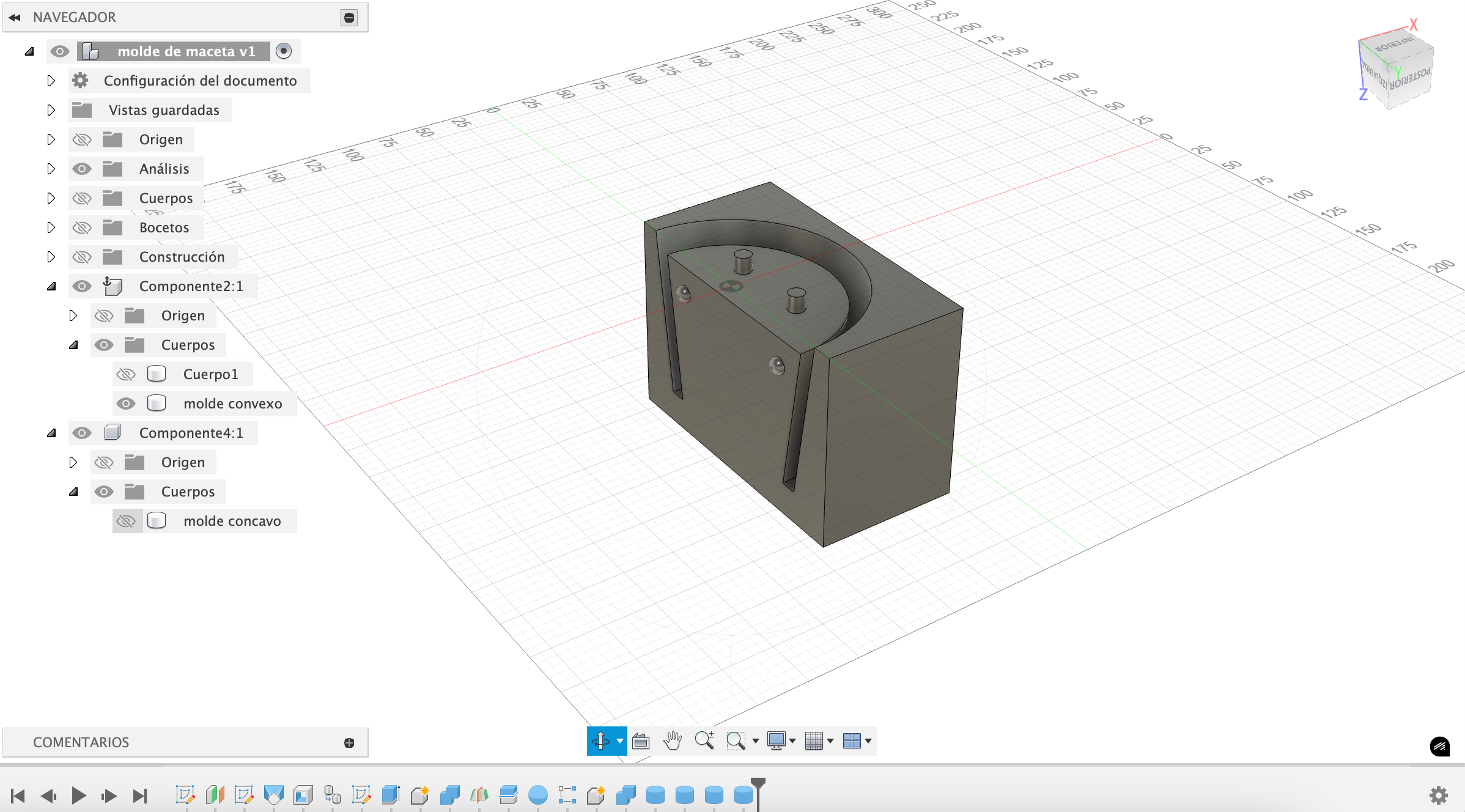Toggle visibility of Bocetos folder
1465x812 pixels.
82,227
